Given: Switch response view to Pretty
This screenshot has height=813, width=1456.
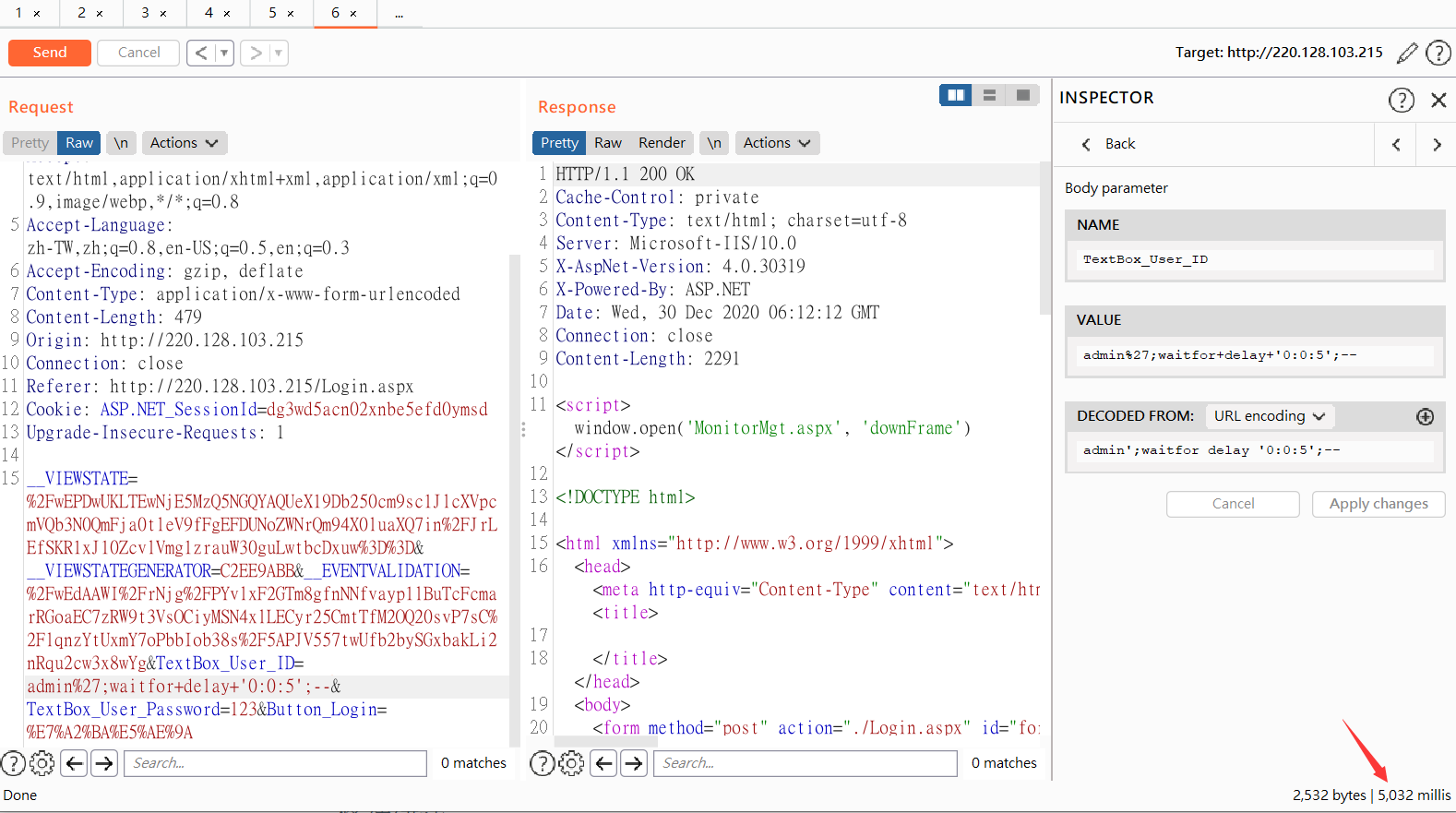Looking at the screenshot, I should point(559,143).
